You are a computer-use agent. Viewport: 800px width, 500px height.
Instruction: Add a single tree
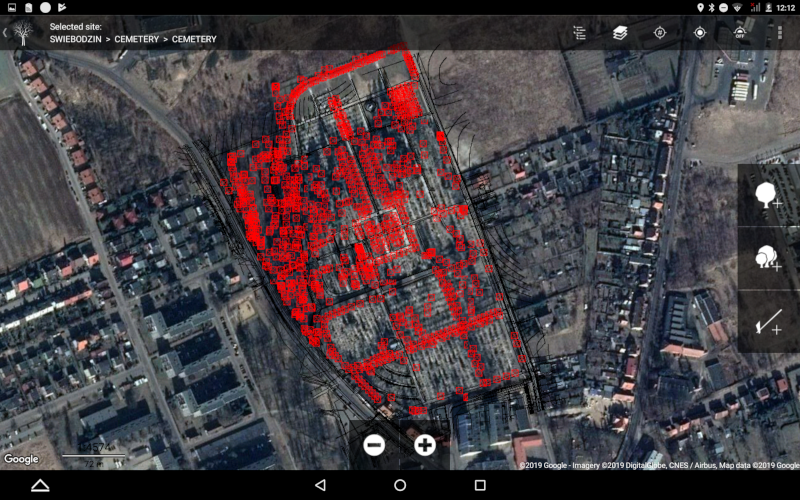point(768,195)
